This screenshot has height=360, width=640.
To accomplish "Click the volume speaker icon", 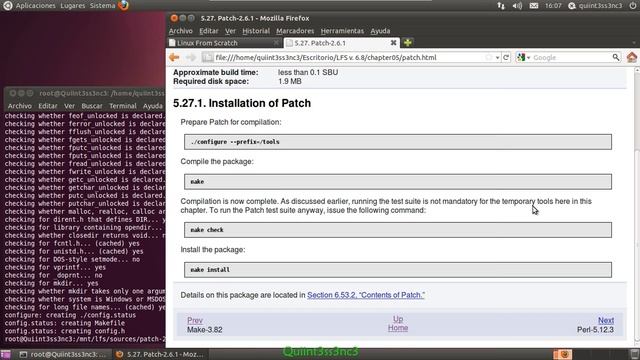I will click(517, 6).
